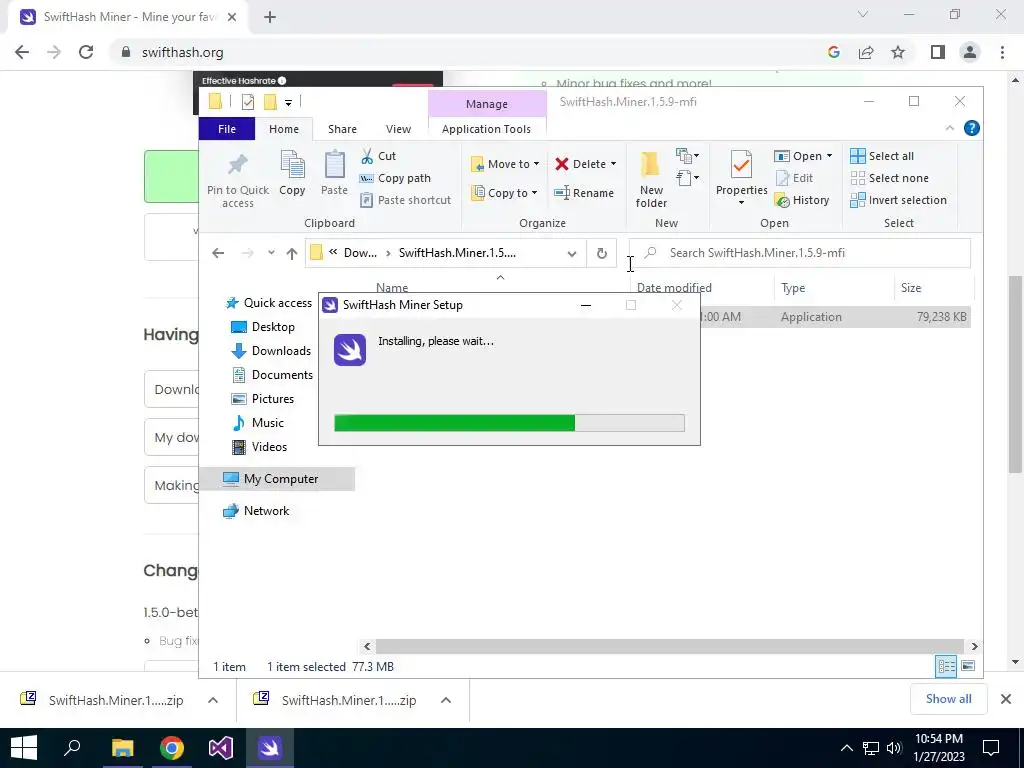1024x768 pixels.
Task: Expand the address bar history dropdown
Action: click(x=572, y=253)
